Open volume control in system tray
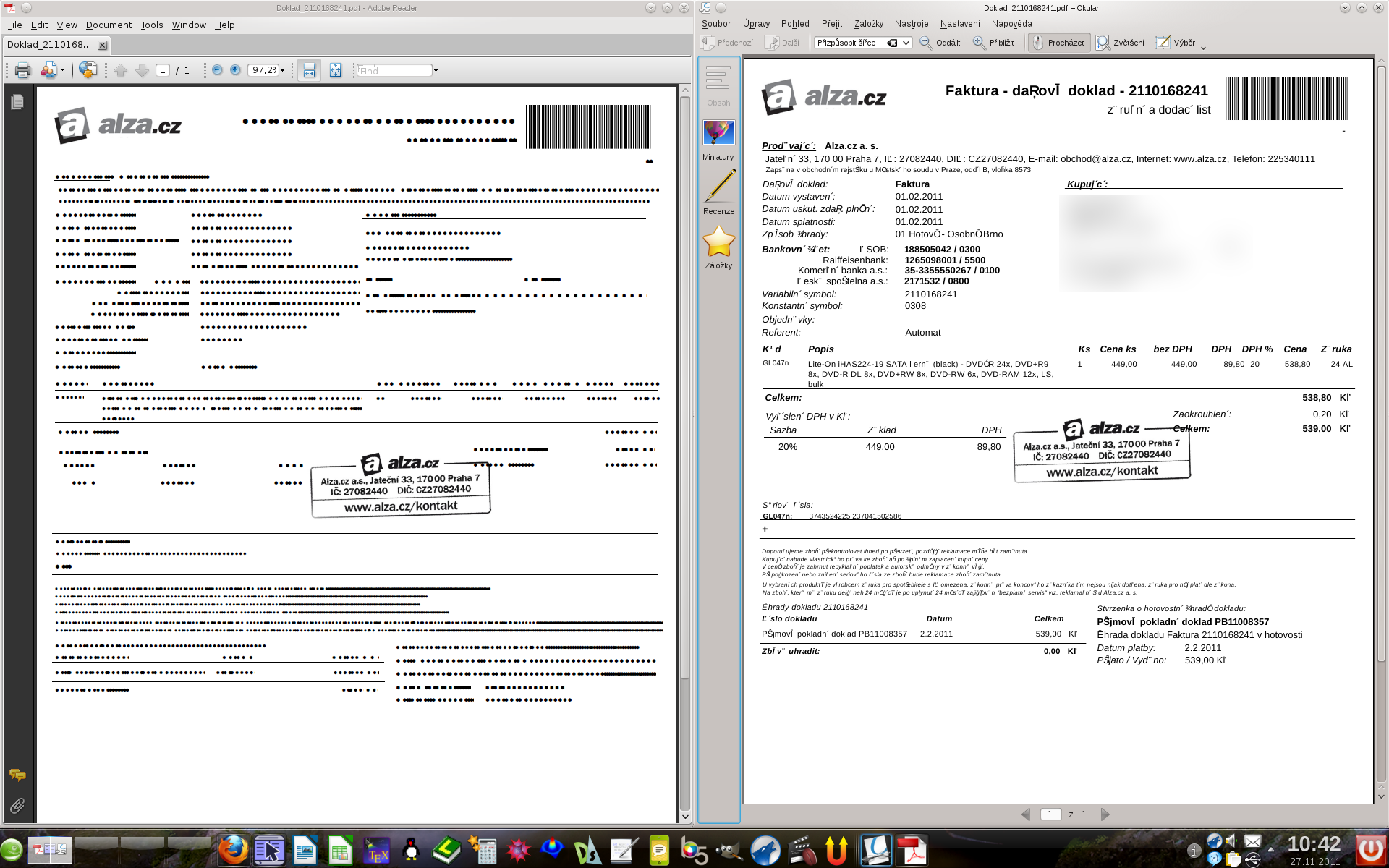 1231,841
